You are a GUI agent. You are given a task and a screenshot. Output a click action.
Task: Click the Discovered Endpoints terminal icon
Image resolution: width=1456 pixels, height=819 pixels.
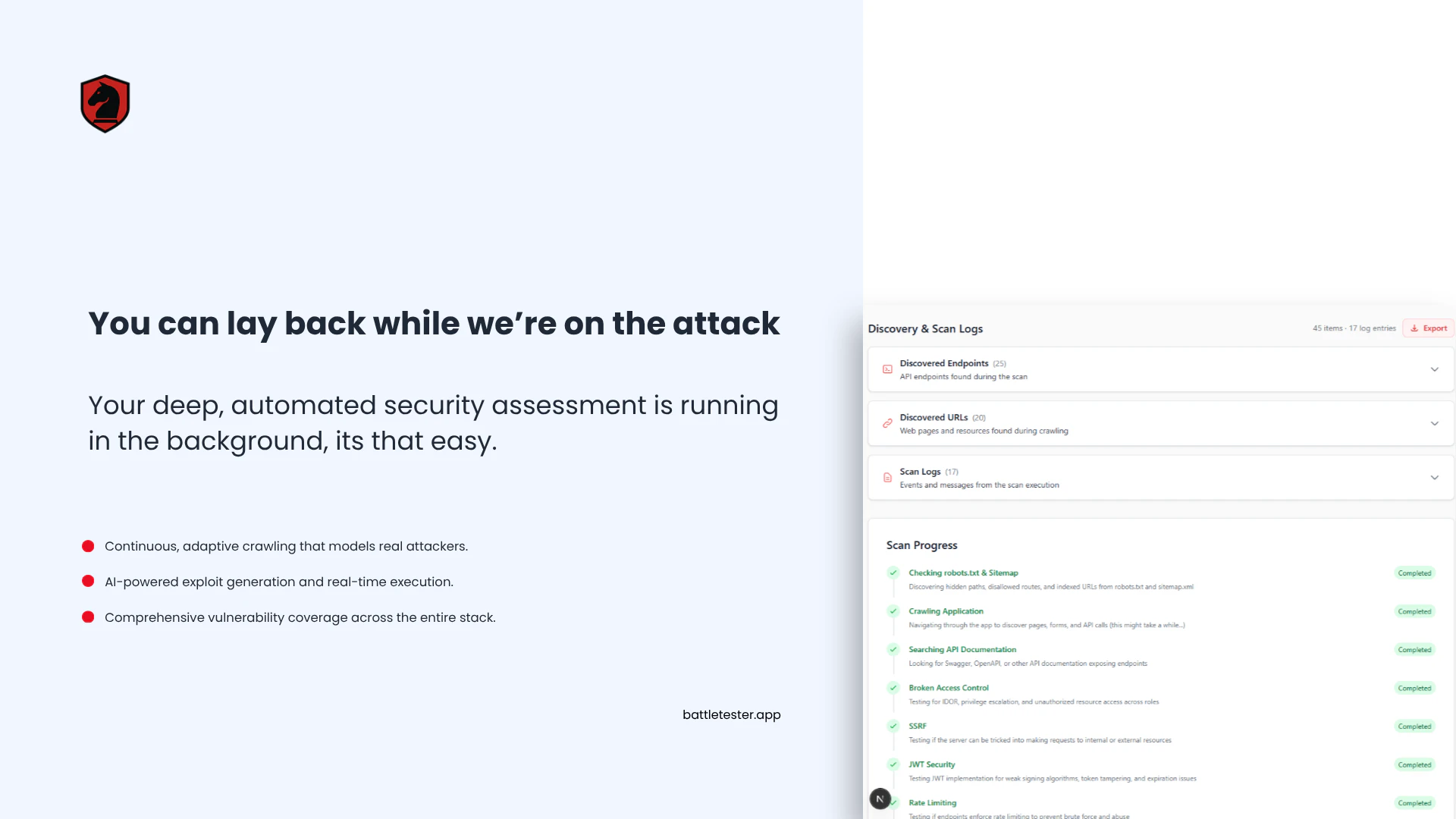(x=887, y=369)
